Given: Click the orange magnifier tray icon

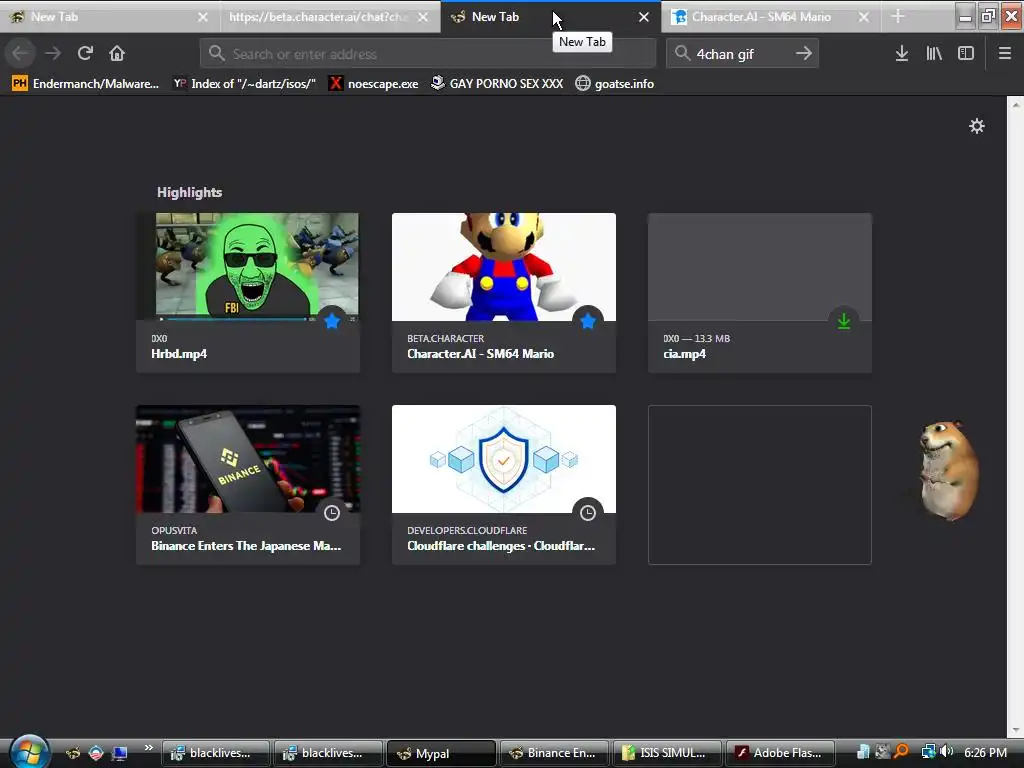Looking at the screenshot, I should coord(901,752).
